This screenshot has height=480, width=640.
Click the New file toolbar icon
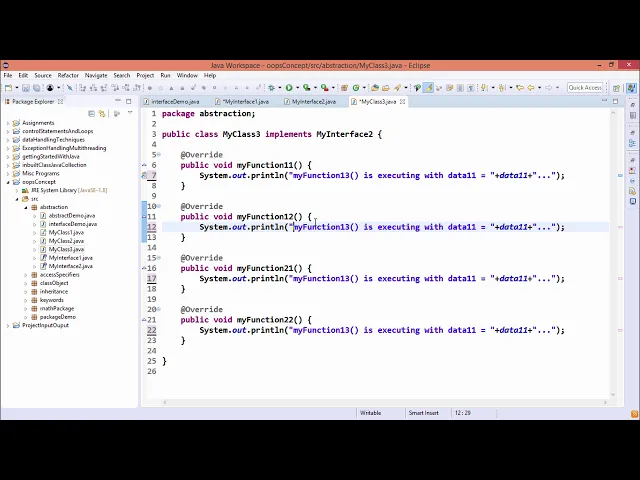point(8,87)
